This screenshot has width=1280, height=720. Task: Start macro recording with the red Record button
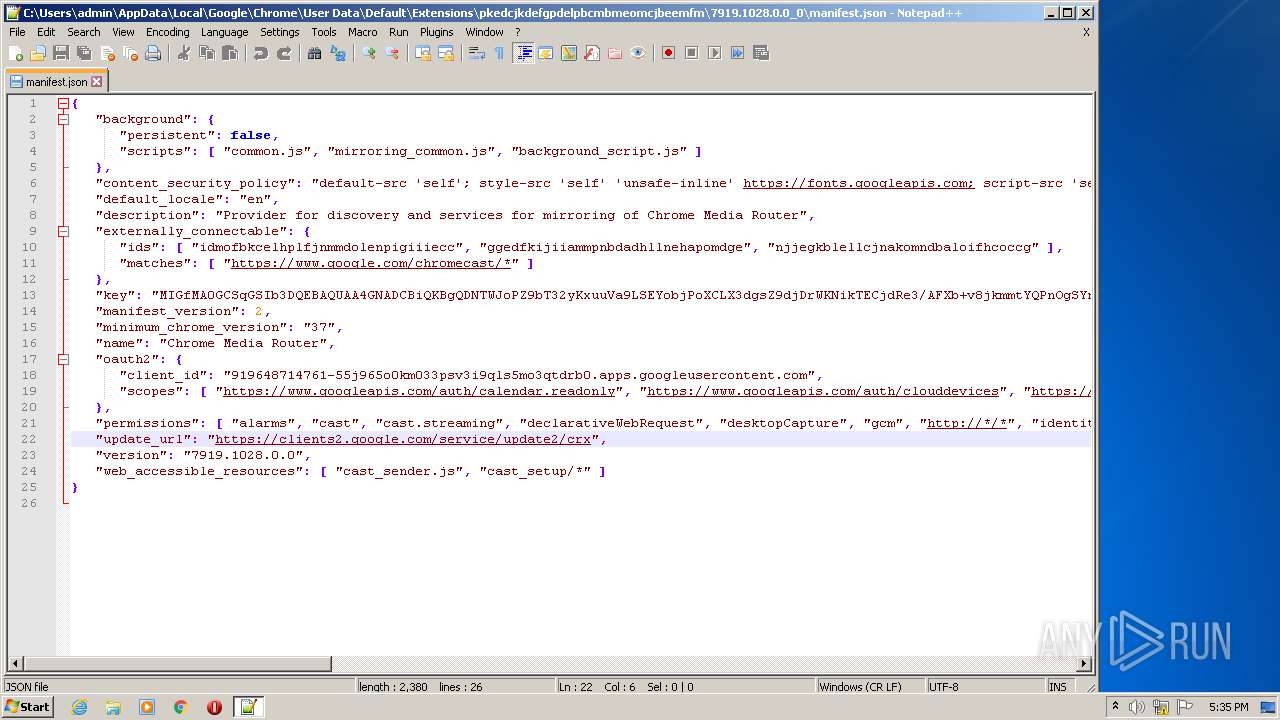669,53
